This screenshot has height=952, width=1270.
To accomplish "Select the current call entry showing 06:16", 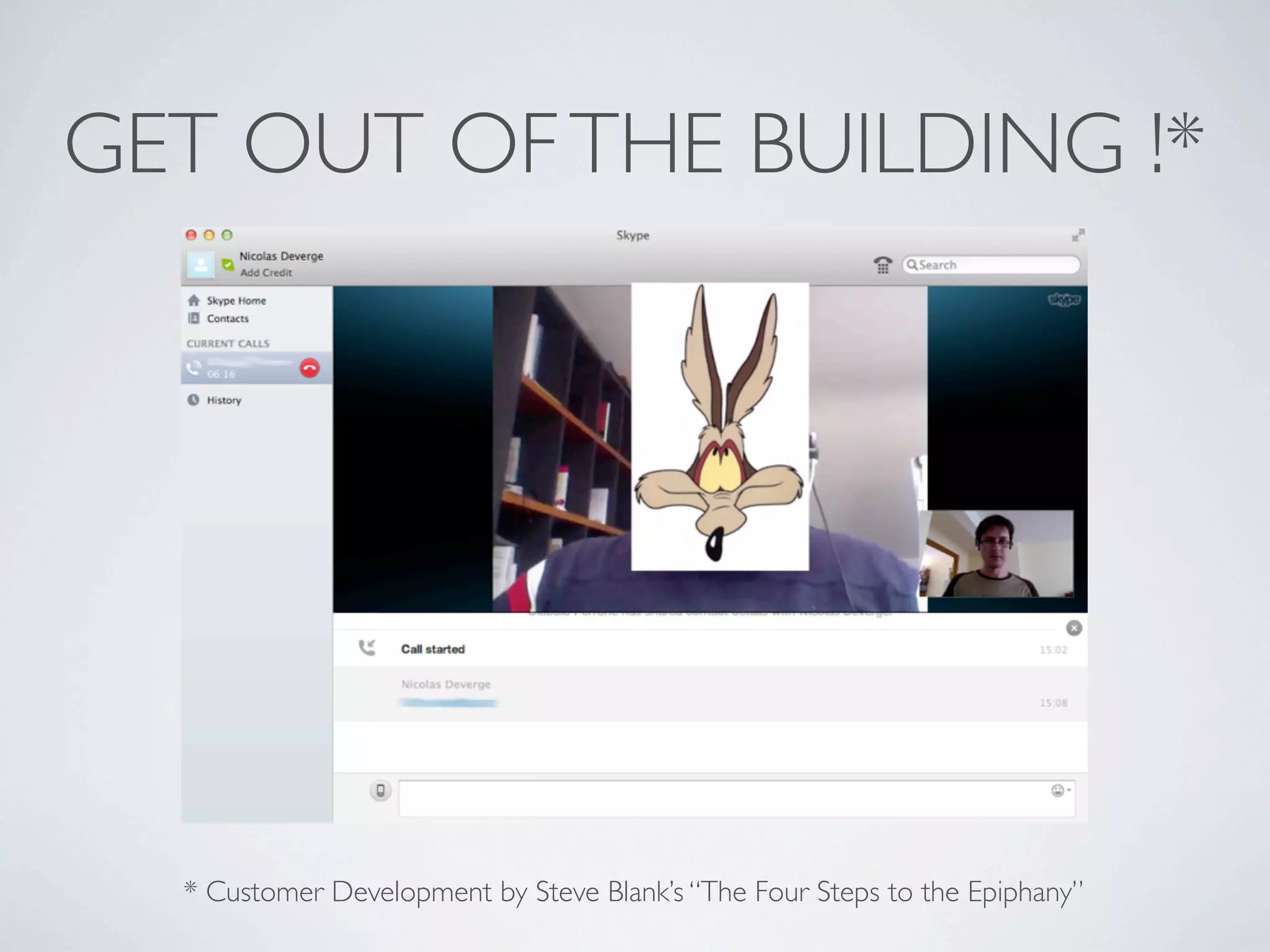I will 257,368.
